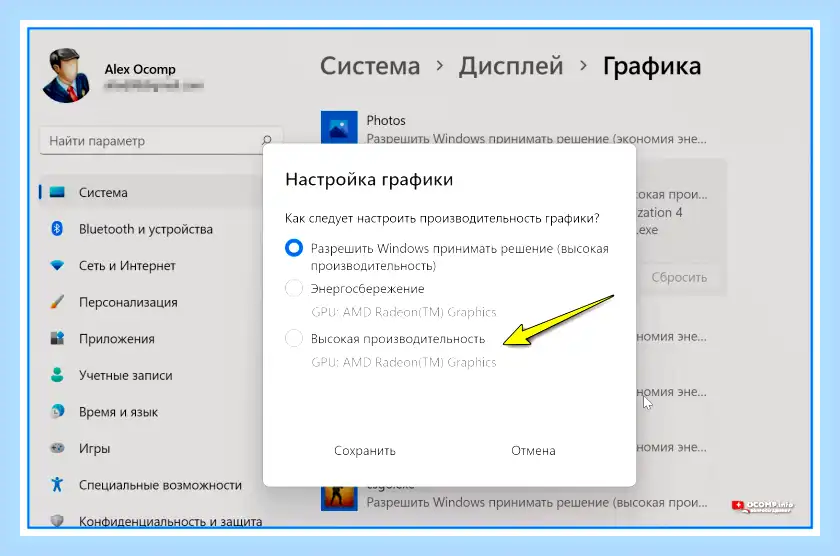The image size is (840, 556).
Task: Click the Настройка графики dialog title
Action: point(369,179)
